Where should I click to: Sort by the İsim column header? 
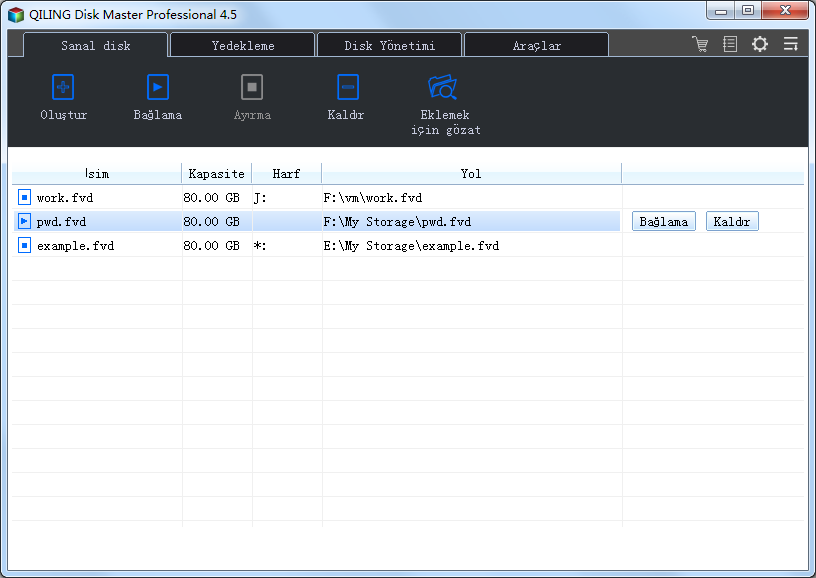97,174
